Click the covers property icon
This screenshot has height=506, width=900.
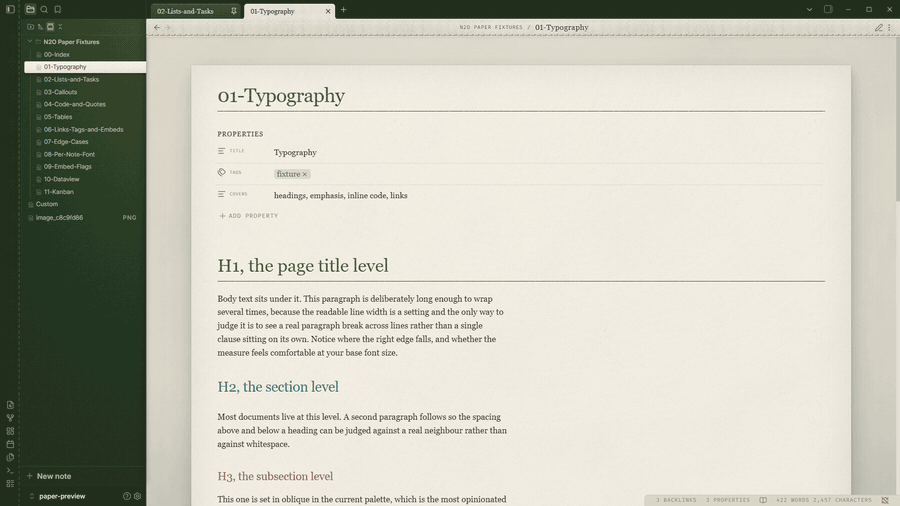(222, 194)
